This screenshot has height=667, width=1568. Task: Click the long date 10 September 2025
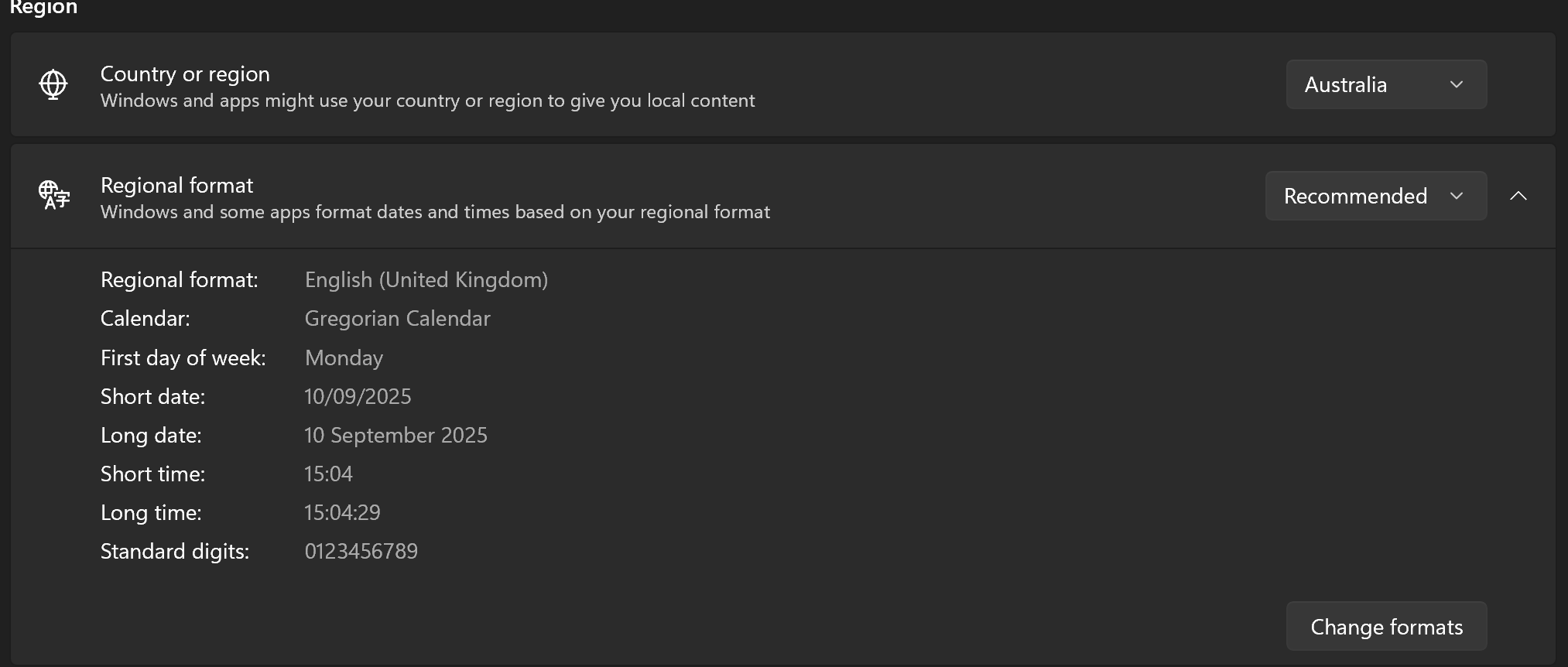395,435
